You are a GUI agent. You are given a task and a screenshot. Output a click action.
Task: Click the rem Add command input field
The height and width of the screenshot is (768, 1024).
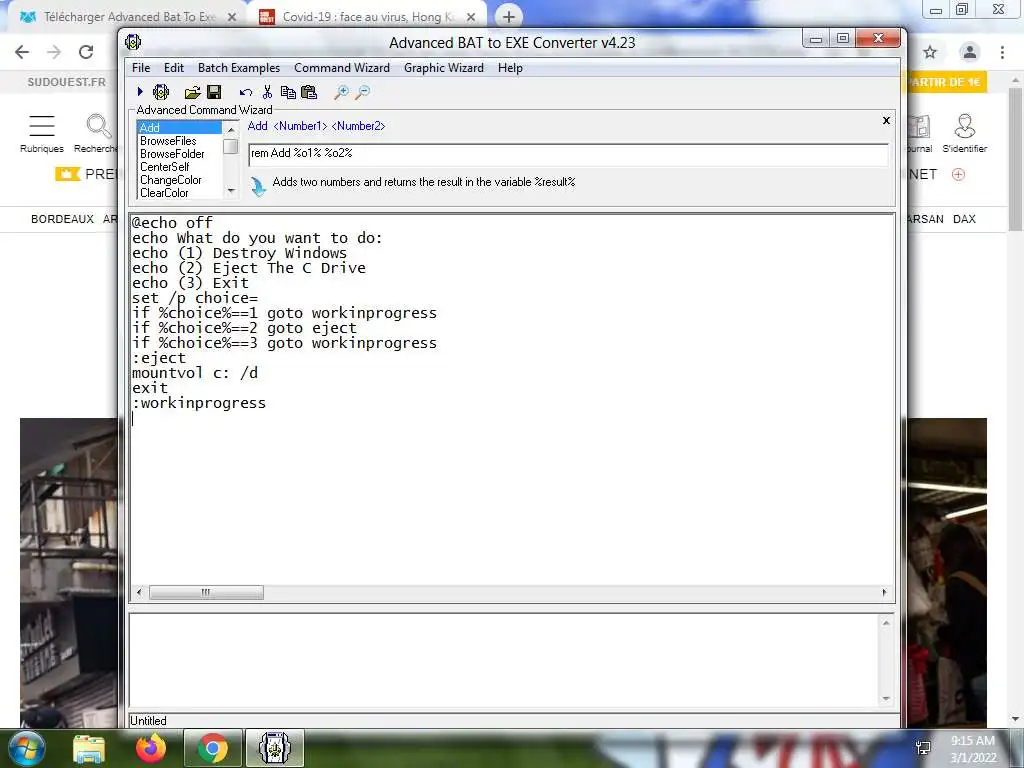pos(568,153)
